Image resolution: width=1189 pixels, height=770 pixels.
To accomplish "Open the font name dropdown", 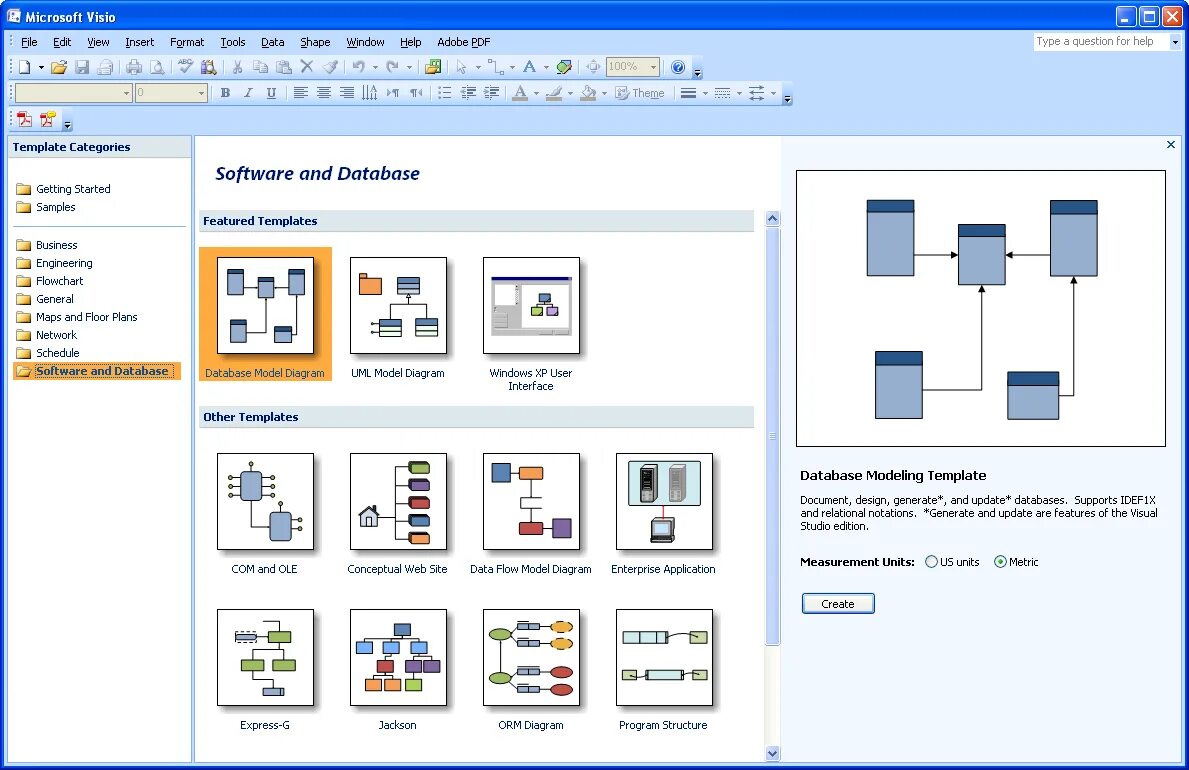I will point(127,93).
